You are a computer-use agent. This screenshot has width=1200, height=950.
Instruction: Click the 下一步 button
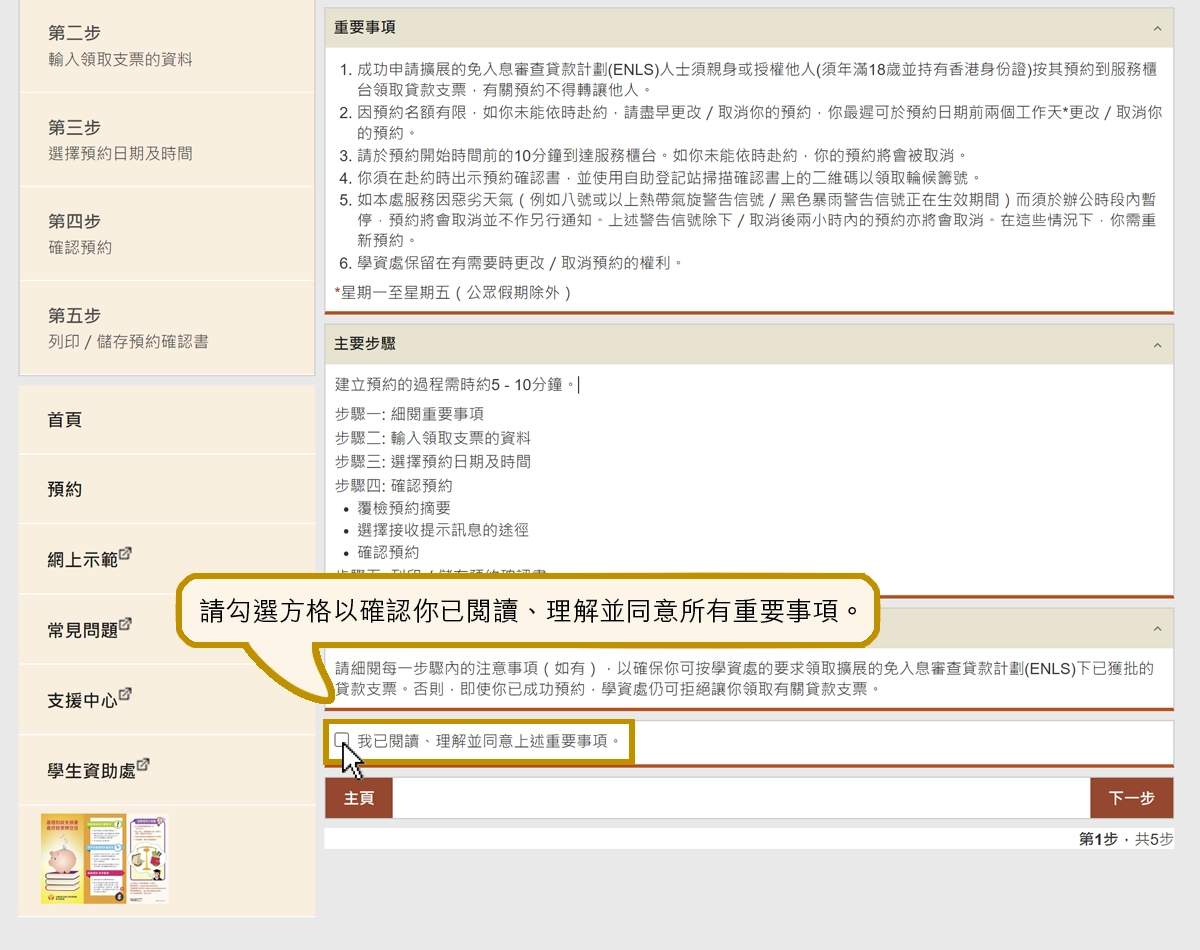point(1131,798)
